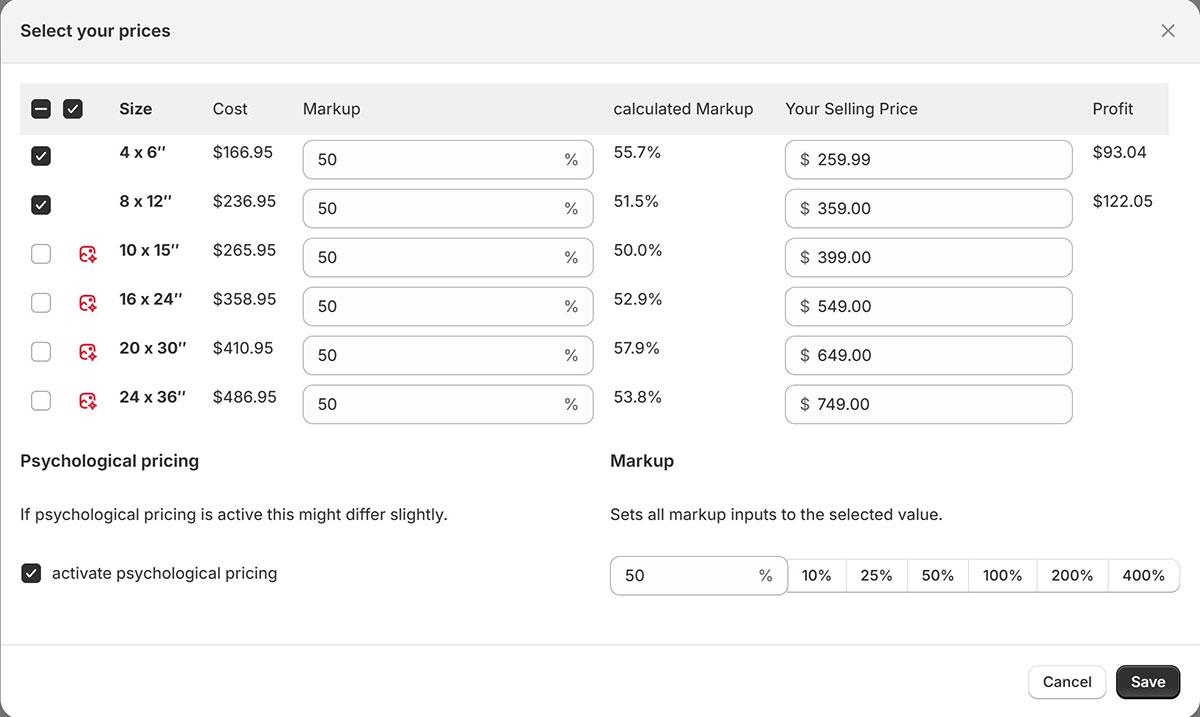The image size is (1200, 717).
Task: Toggle the second checked header checkbox
Action: (73, 109)
